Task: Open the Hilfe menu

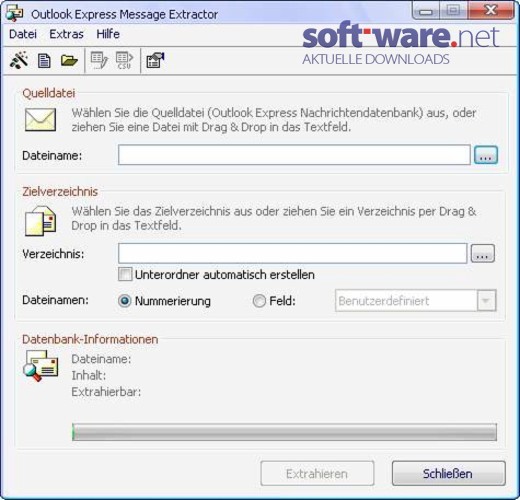Action: point(108,34)
